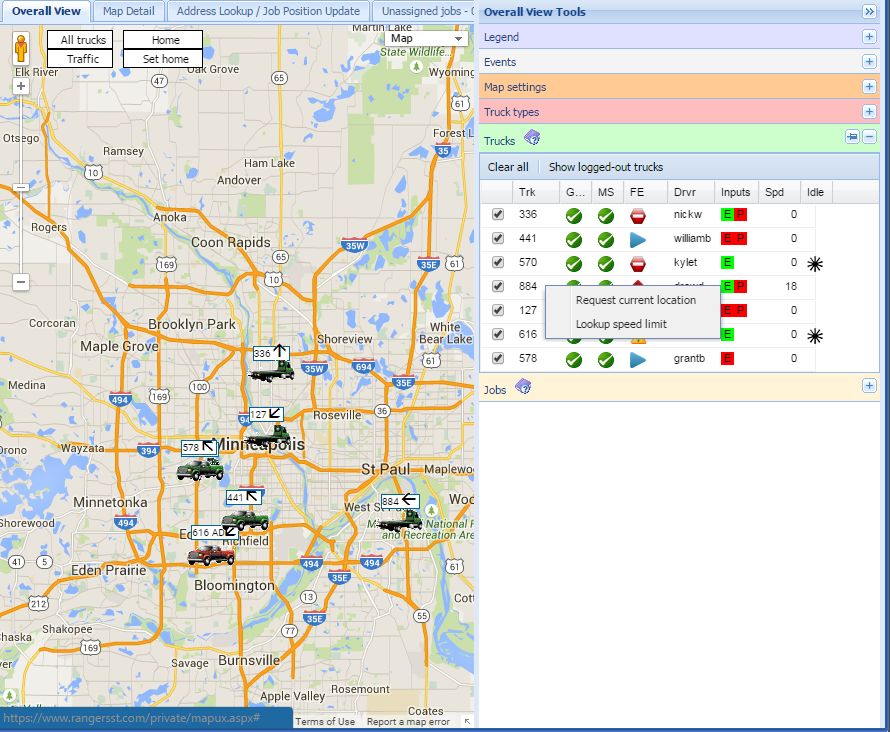The width and height of the screenshot is (890, 732).
Task: Open the Terms of Use link
Action: pyautogui.click(x=324, y=720)
